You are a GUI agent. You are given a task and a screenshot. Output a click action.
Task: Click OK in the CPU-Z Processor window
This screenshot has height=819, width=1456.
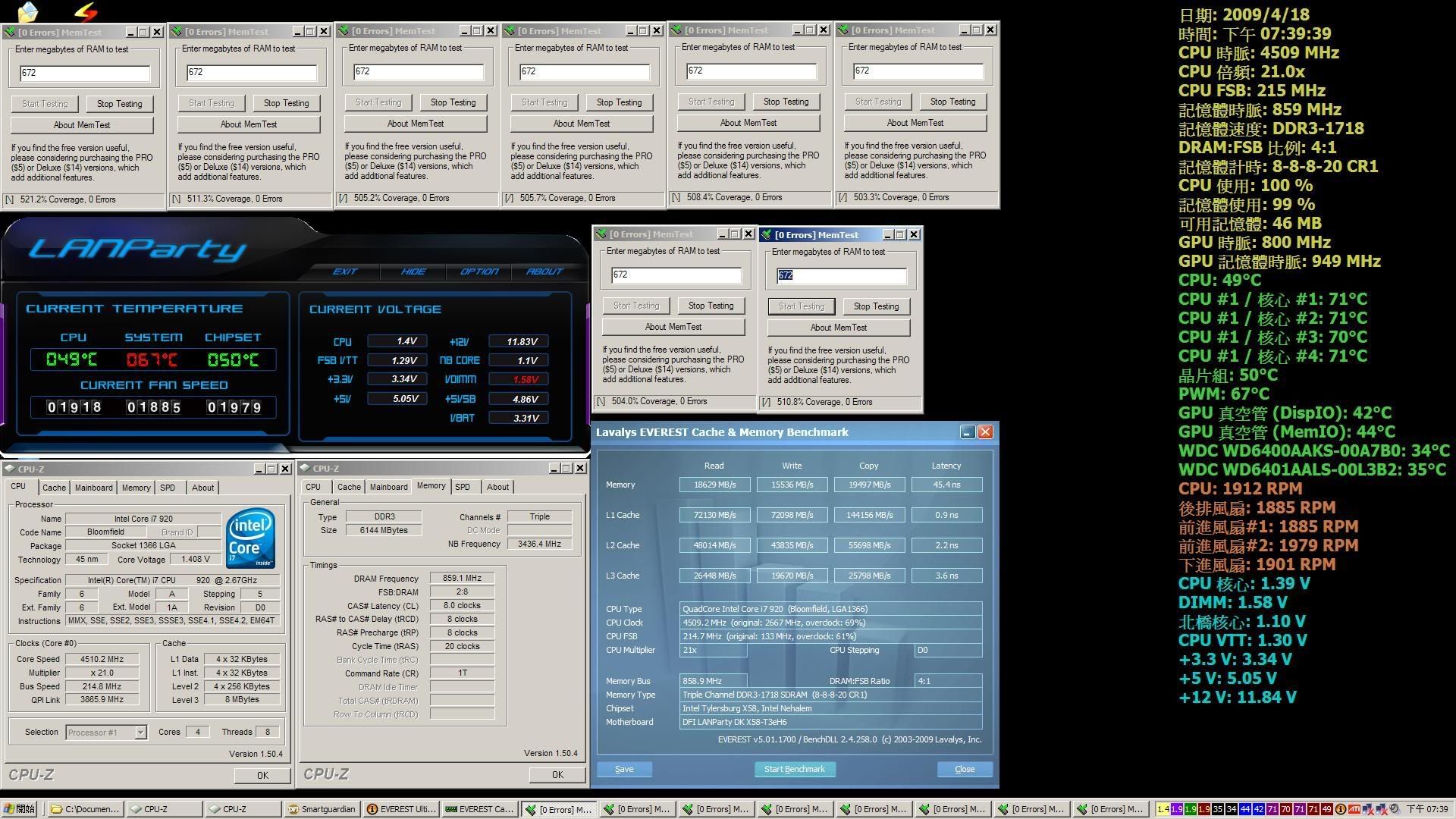[262, 775]
